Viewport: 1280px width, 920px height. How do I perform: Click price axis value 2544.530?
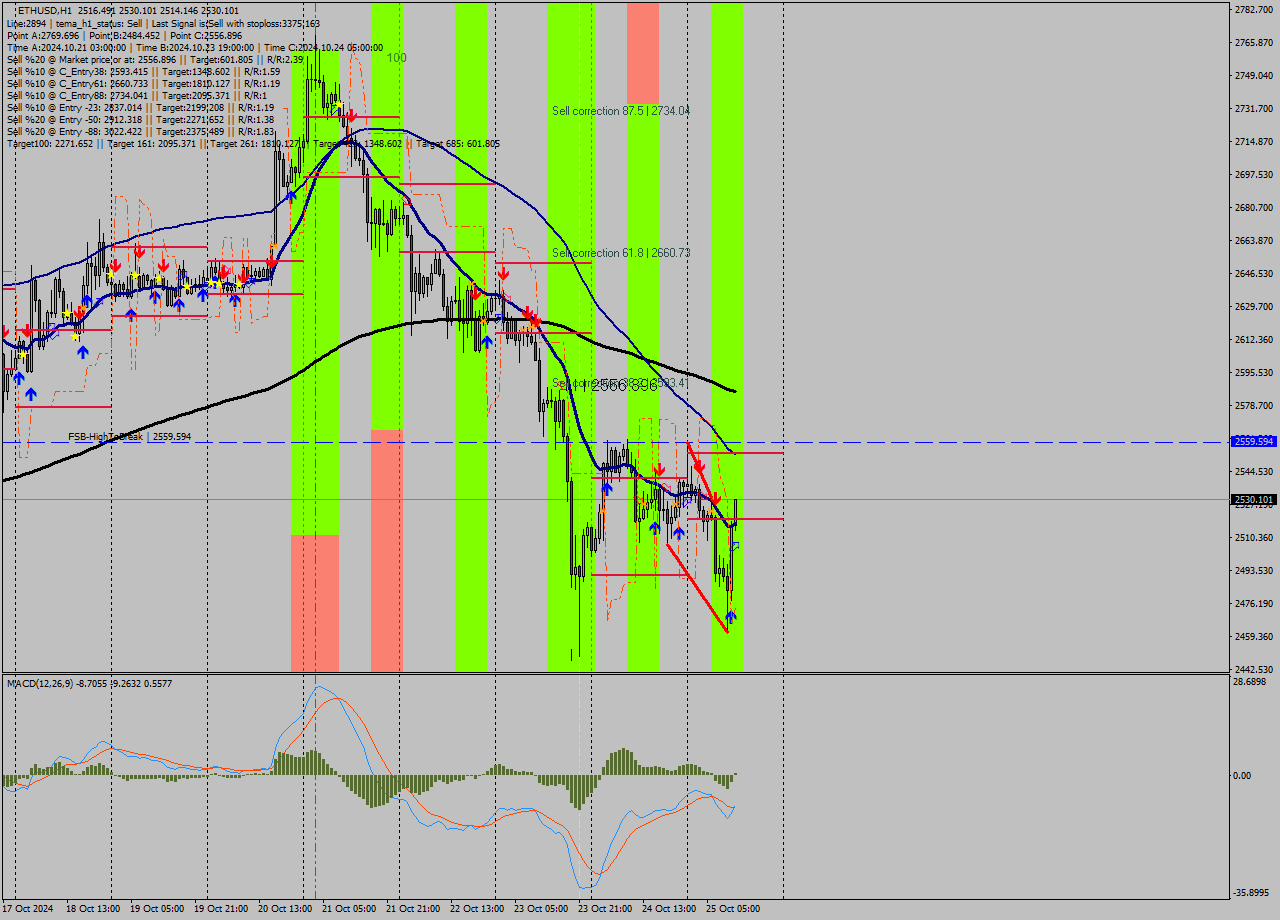pyautogui.click(x=1254, y=471)
